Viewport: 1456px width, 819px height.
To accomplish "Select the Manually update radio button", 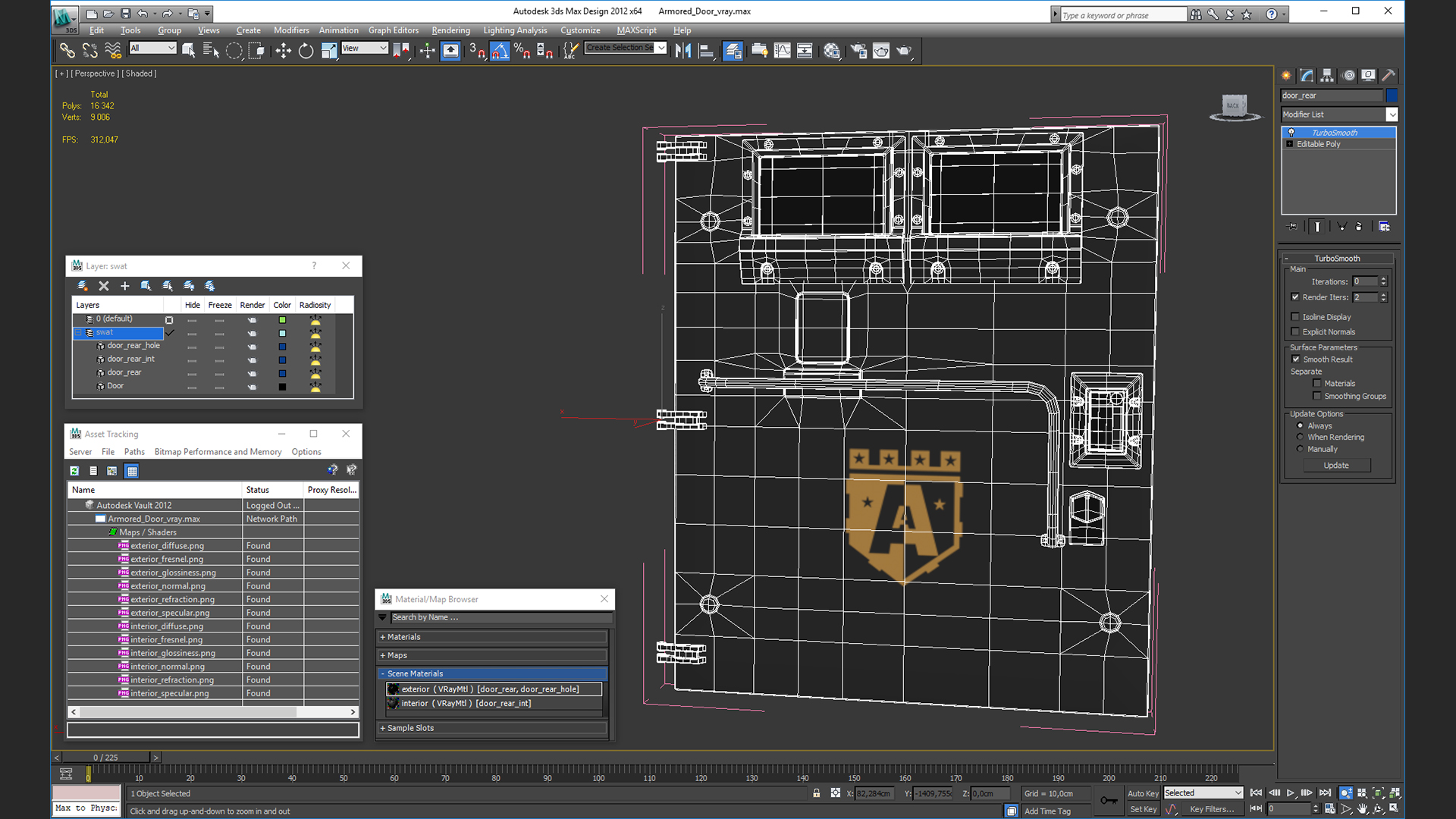I will click(x=1300, y=449).
